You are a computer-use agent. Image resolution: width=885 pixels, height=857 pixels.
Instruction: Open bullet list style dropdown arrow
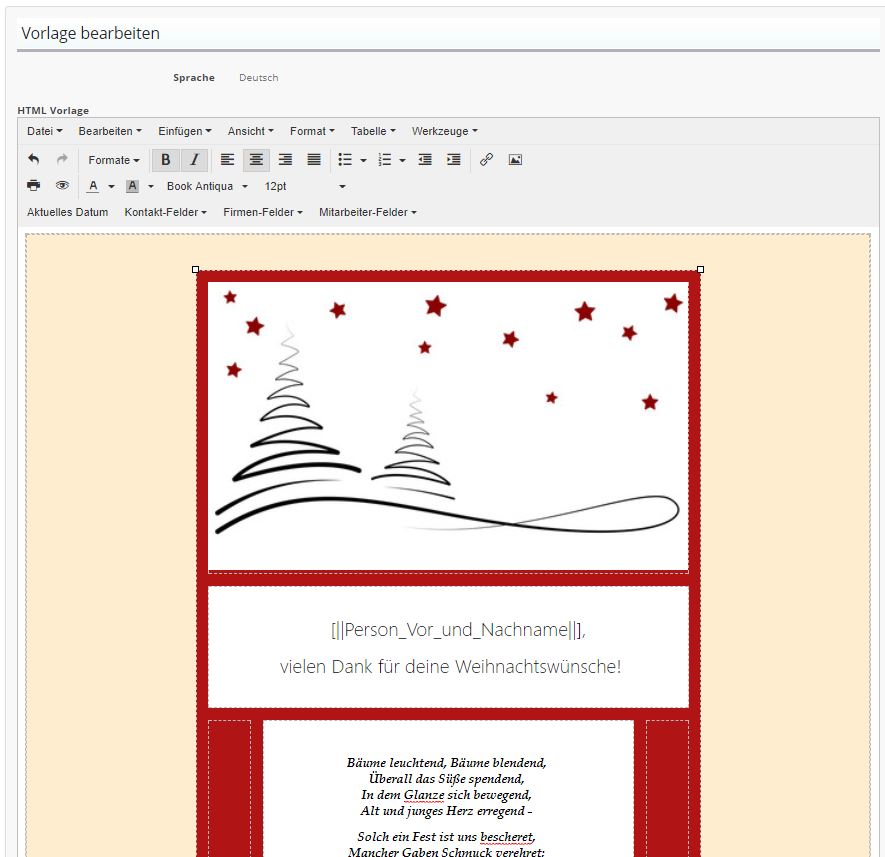click(363, 160)
